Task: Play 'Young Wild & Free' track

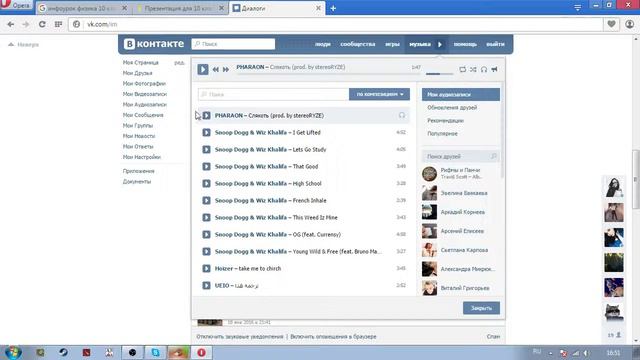Action: click(207, 252)
